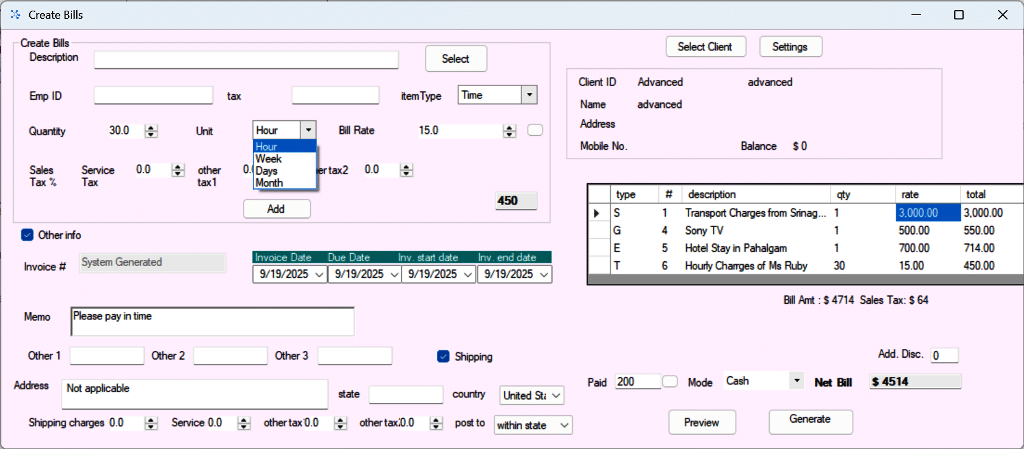Image resolution: width=1024 pixels, height=449 pixels.
Task: Disable the Shipping checkbox
Action: (x=443, y=356)
